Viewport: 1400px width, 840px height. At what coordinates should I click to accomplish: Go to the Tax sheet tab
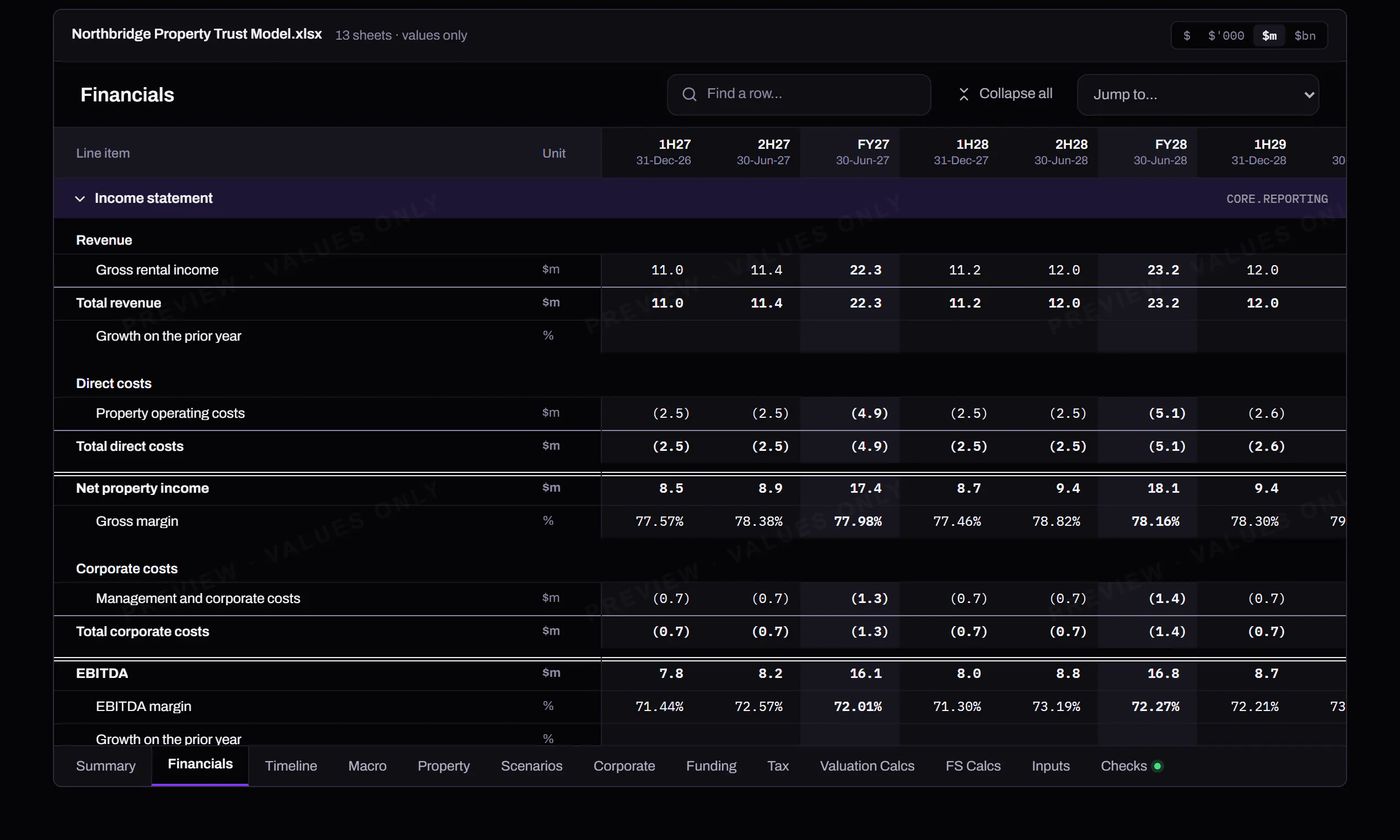tap(778, 766)
